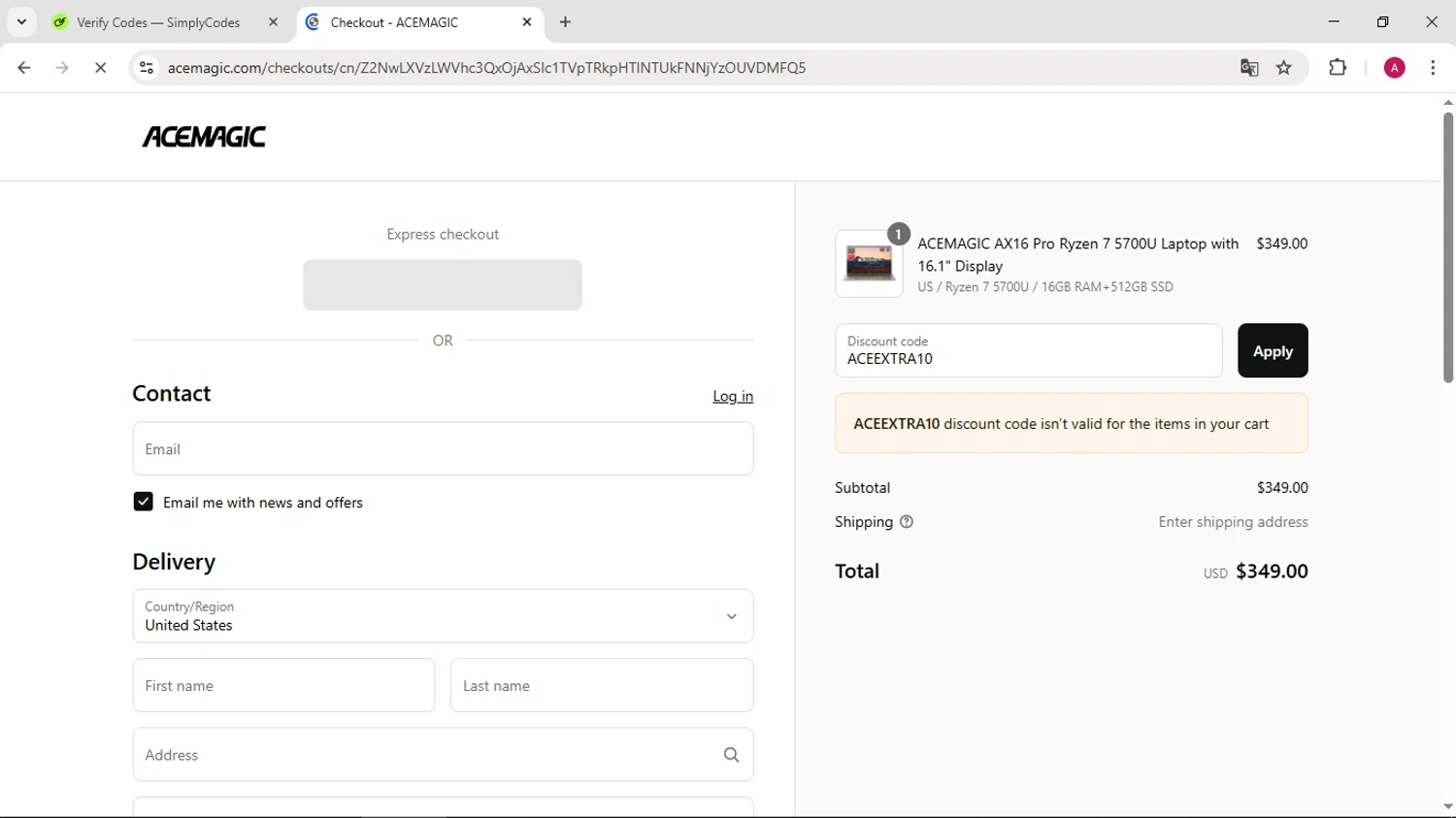Open the translate page icon
1456x818 pixels.
pyautogui.click(x=1249, y=68)
